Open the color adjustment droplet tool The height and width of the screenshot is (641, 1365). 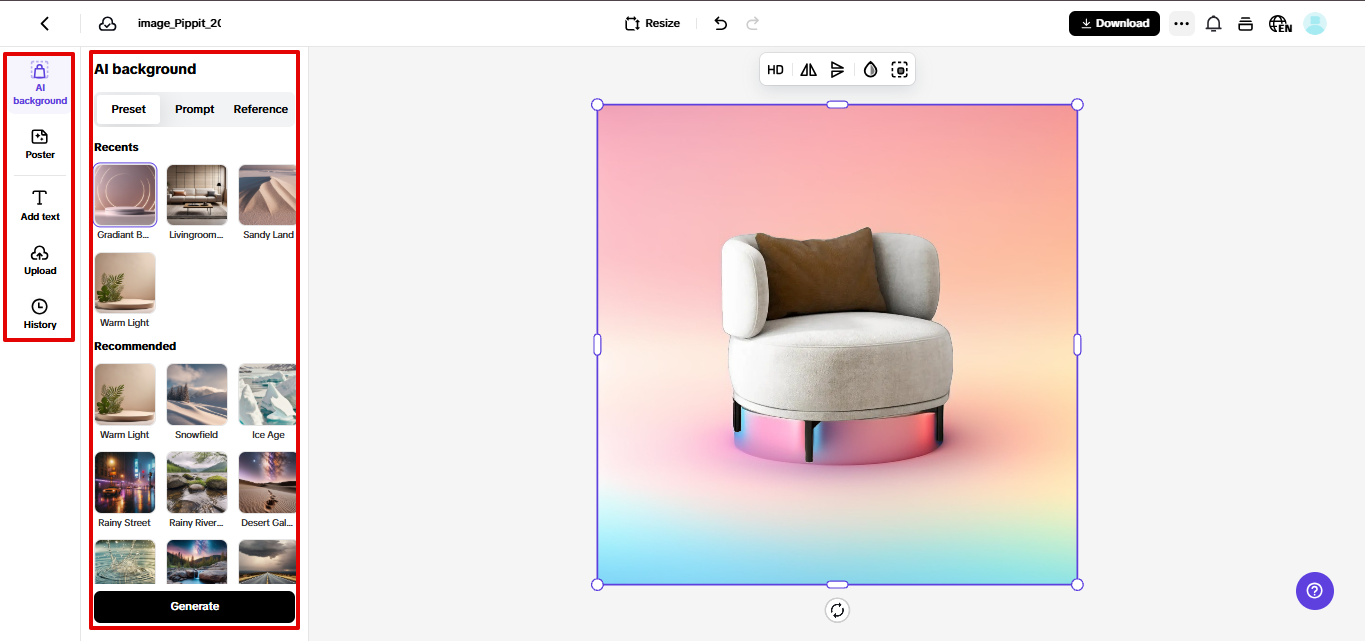point(870,69)
